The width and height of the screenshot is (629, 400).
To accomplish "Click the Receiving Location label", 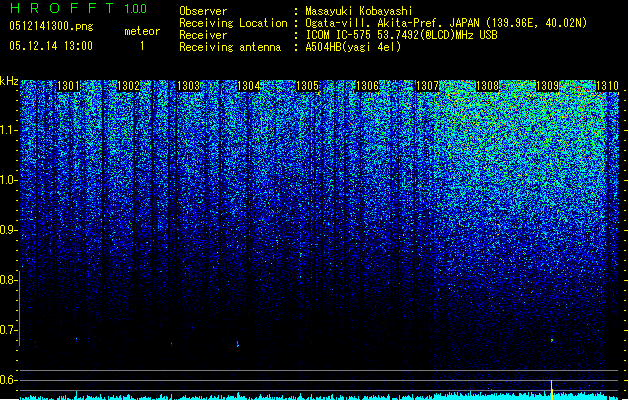I will pos(233,23).
